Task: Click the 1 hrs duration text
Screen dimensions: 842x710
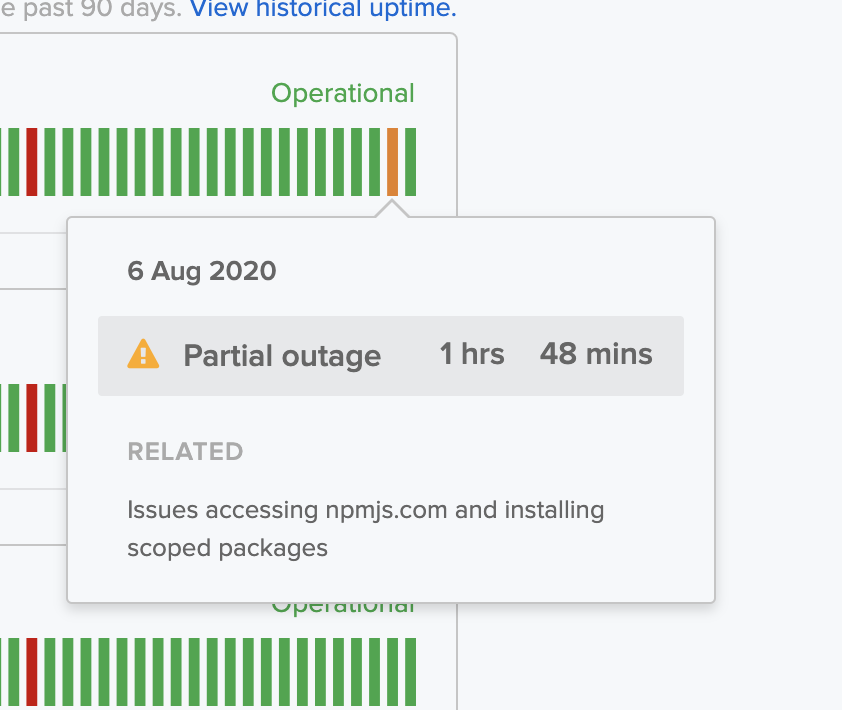Action: point(470,354)
